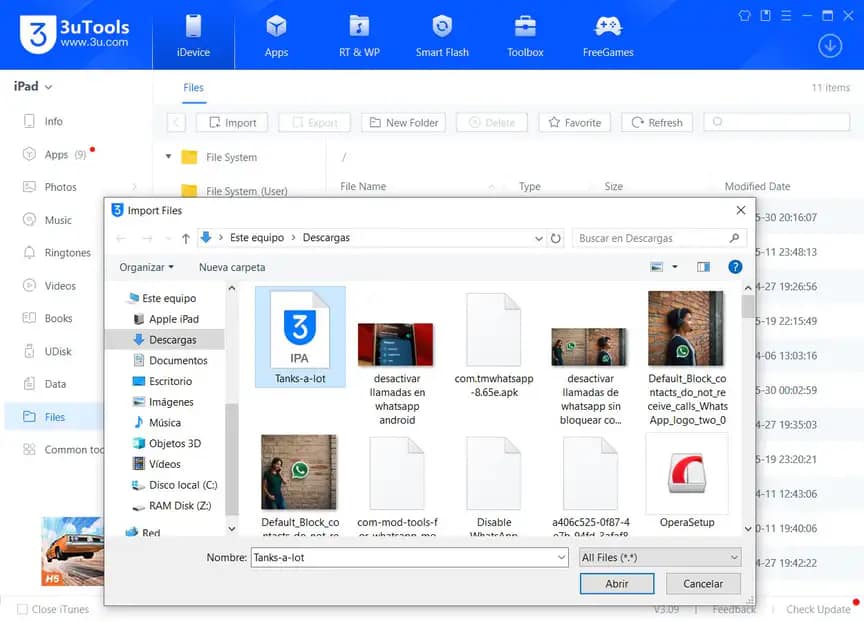
Task: Expand the Organizar menu
Action: pyautogui.click(x=146, y=267)
